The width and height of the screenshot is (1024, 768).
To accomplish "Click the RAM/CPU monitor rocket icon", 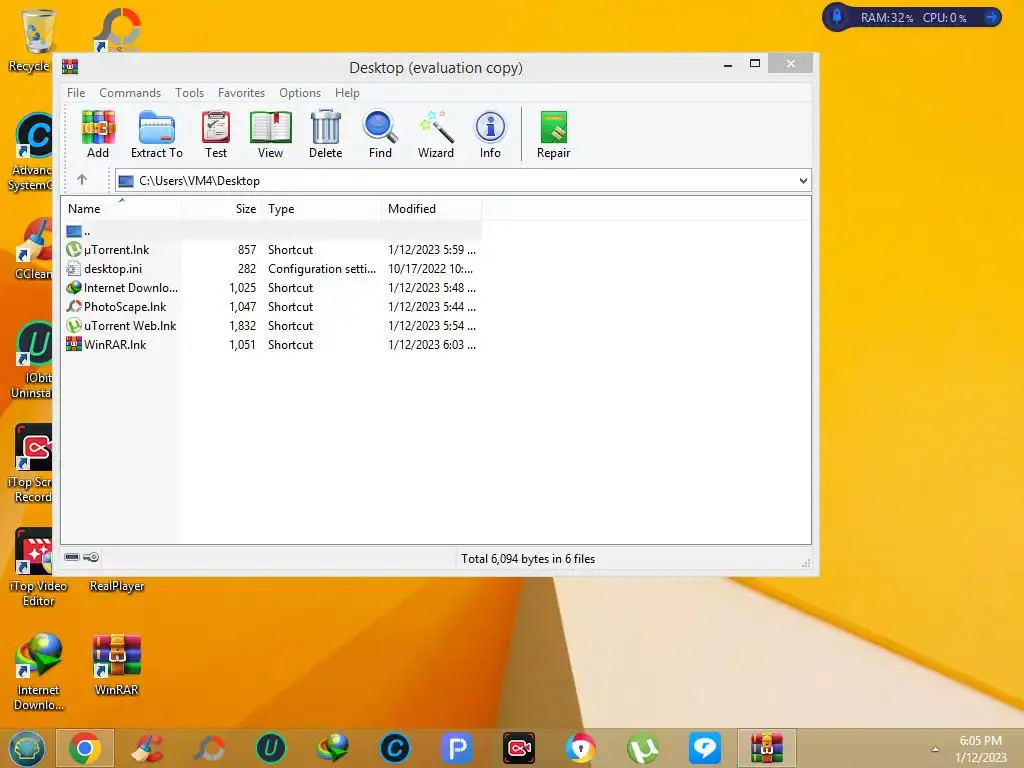I will click(837, 17).
